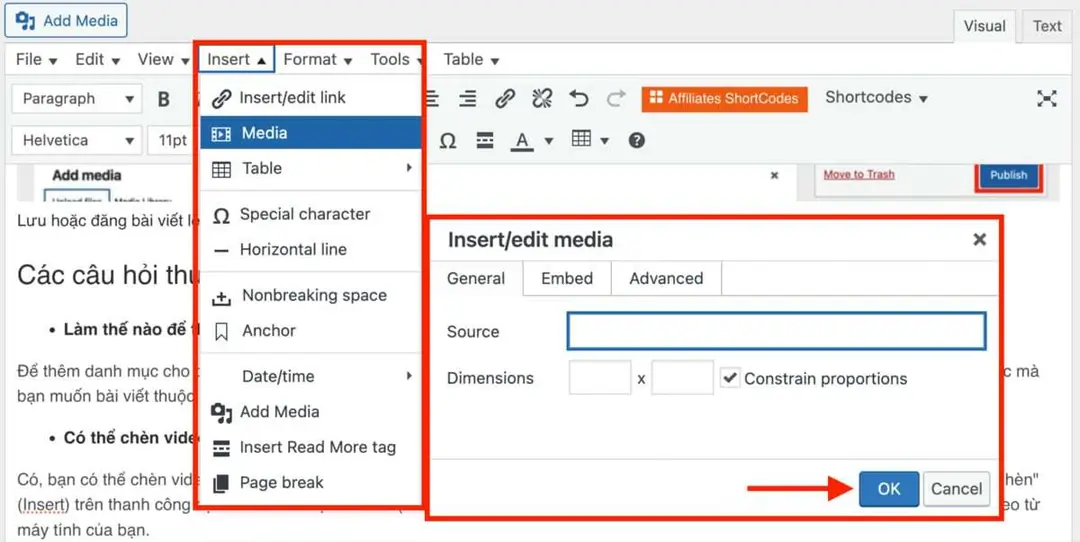The width and height of the screenshot is (1080, 542).
Task: Open the Advanced tab in dialog
Action: click(666, 279)
